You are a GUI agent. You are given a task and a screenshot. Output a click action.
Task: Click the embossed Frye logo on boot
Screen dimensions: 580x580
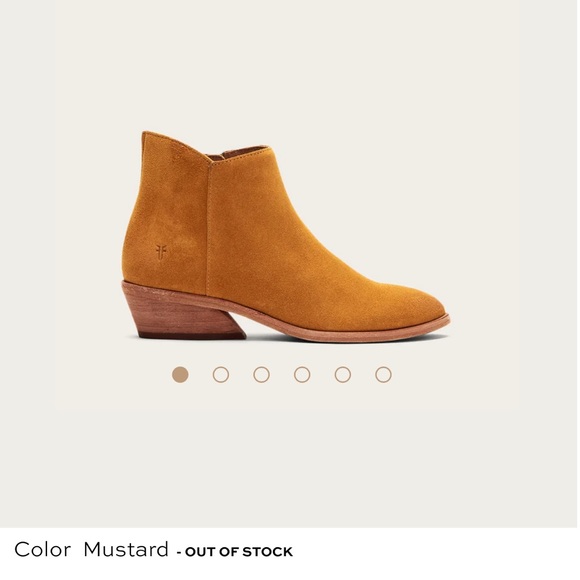coord(161,252)
